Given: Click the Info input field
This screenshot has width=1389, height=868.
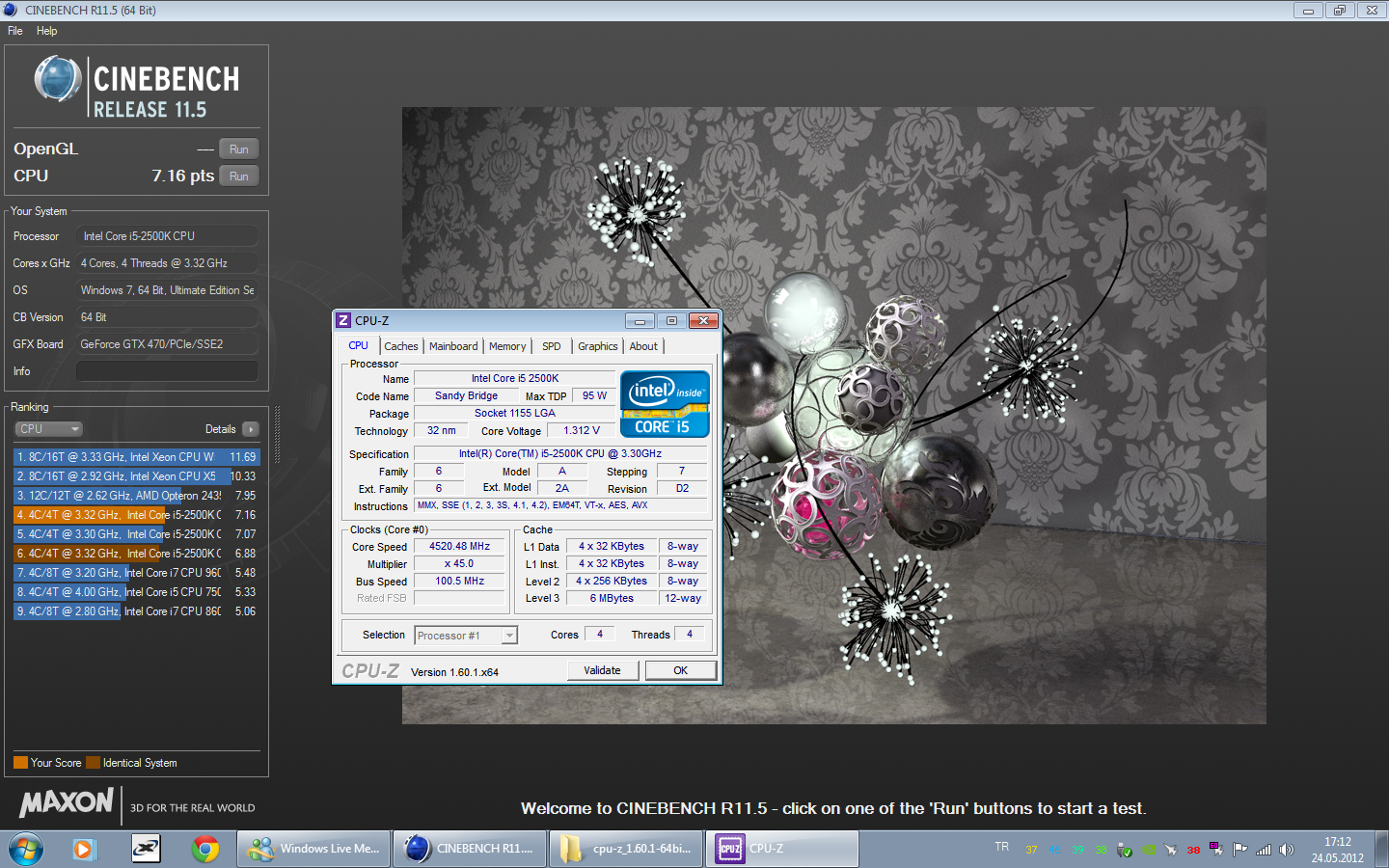Looking at the screenshot, I should (167, 371).
